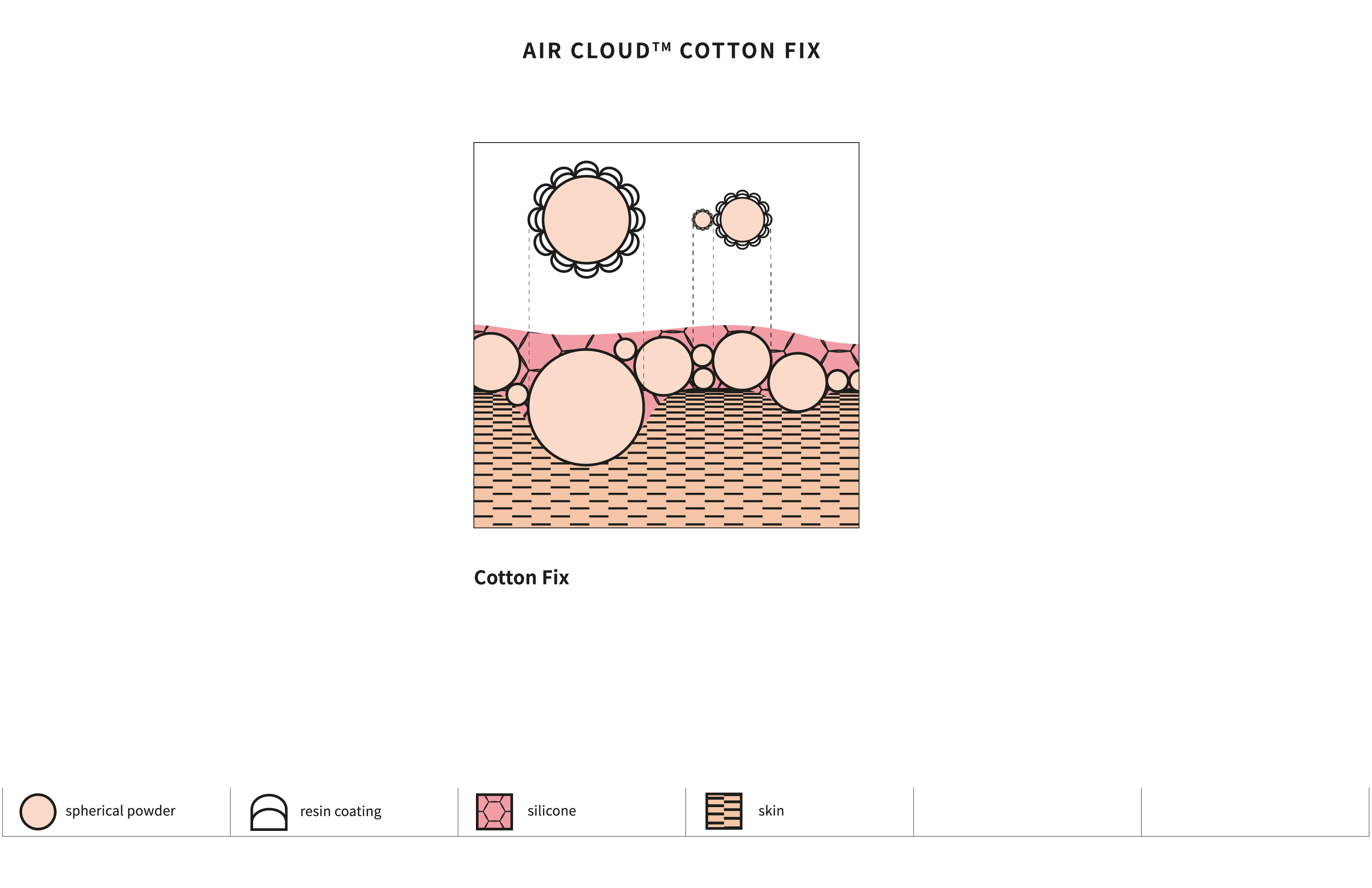Select the largest sphere embedded in skin
This screenshot has height=888, width=1372.
[586, 407]
